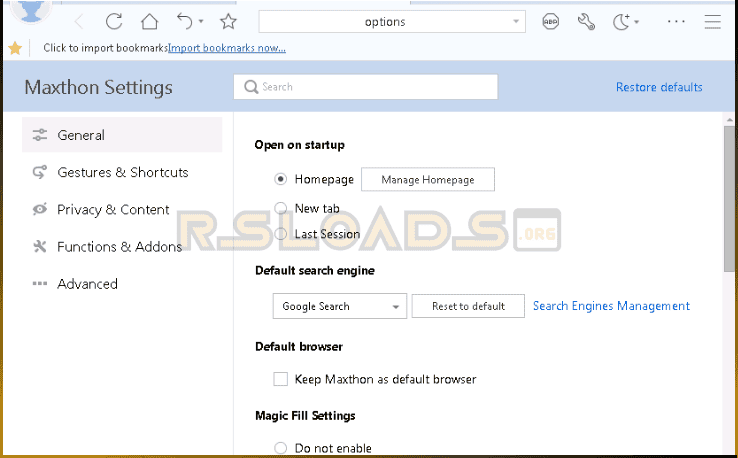The image size is (738, 458).
Task: Click the settings page vertical scrollbar
Action: click(x=730, y=198)
